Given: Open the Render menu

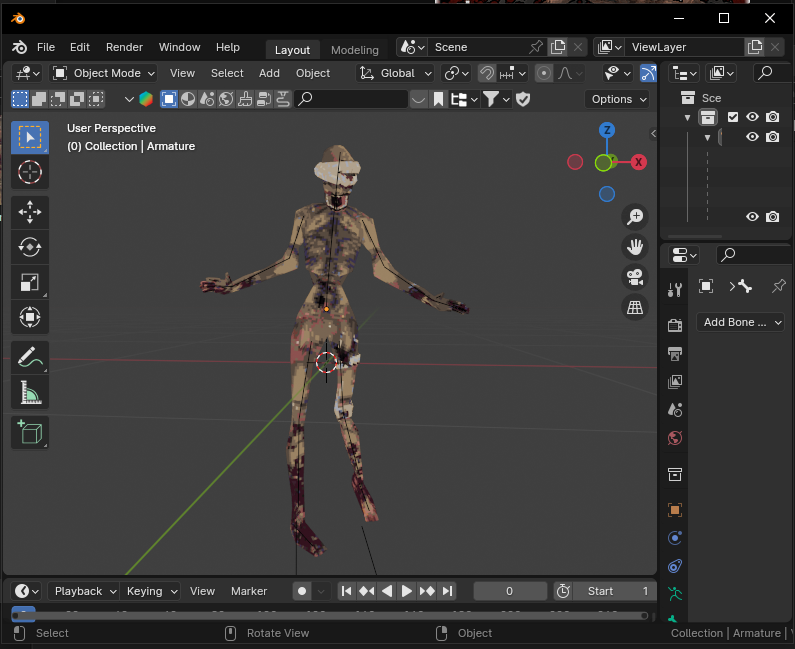Looking at the screenshot, I should coord(124,47).
